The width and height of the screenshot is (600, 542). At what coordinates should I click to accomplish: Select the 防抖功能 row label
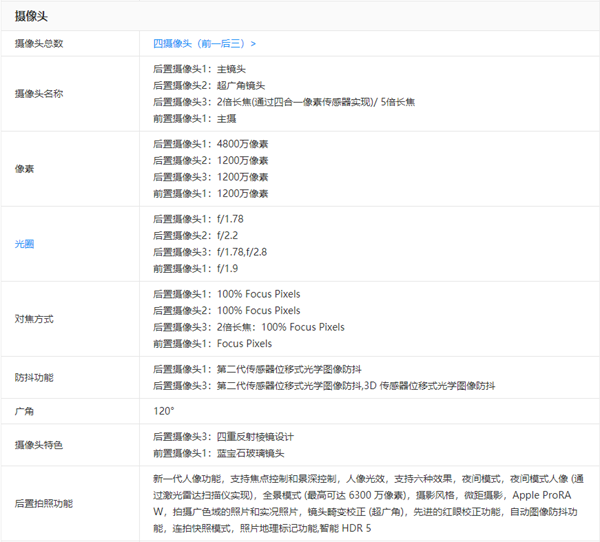click(x=34, y=378)
